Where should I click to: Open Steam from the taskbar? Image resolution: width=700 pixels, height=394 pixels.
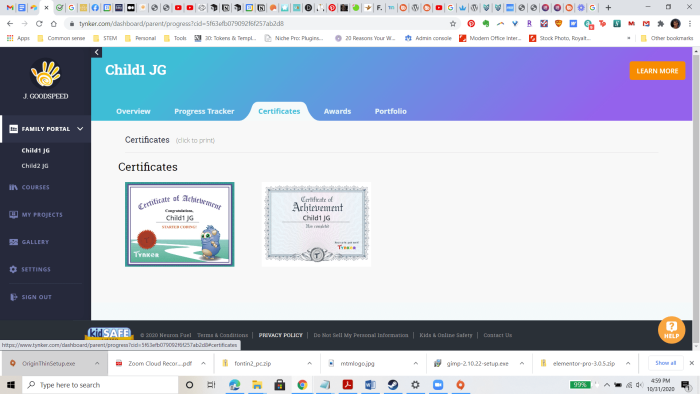pos(393,385)
